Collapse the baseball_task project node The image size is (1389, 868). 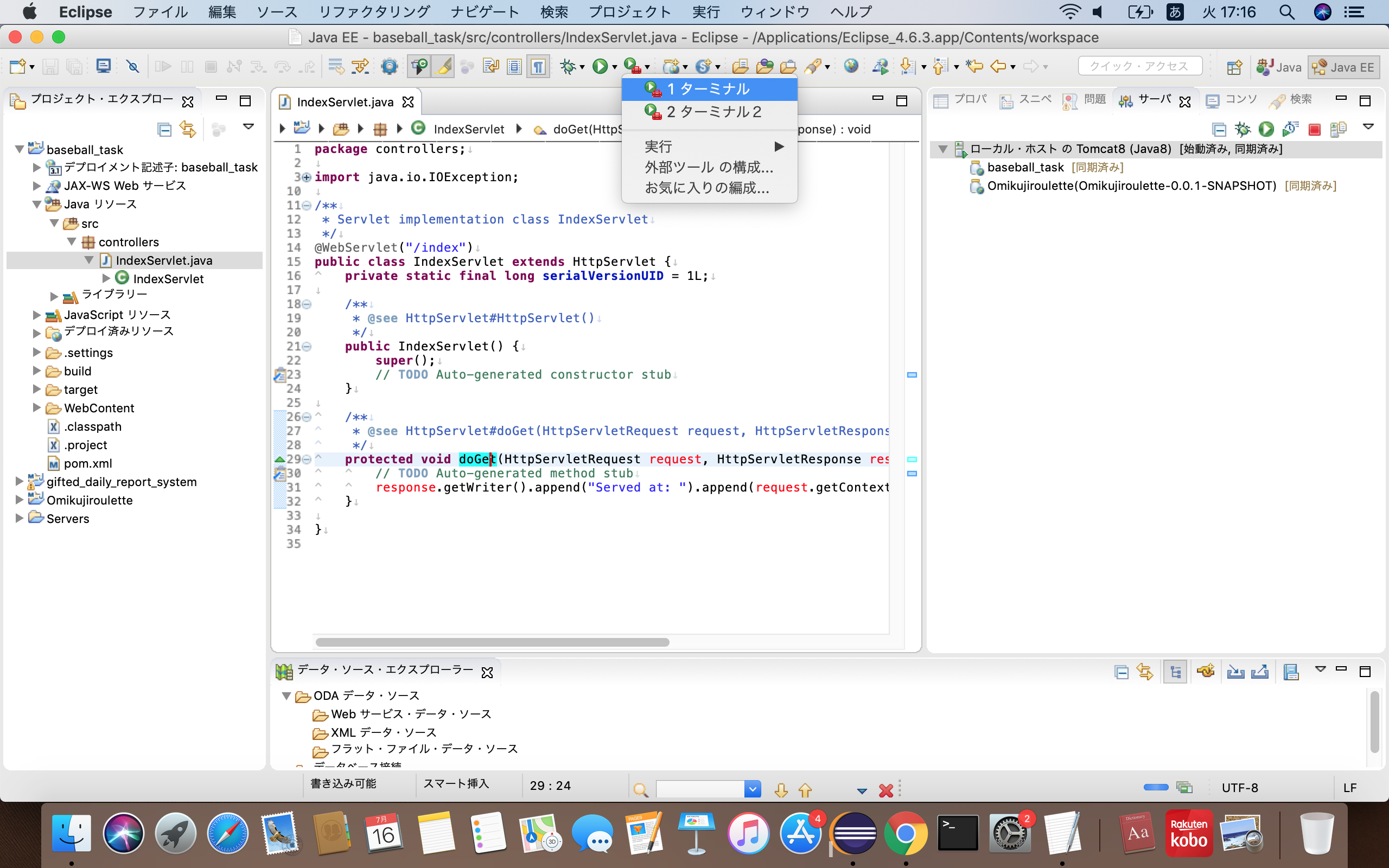[x=19, y=149]
